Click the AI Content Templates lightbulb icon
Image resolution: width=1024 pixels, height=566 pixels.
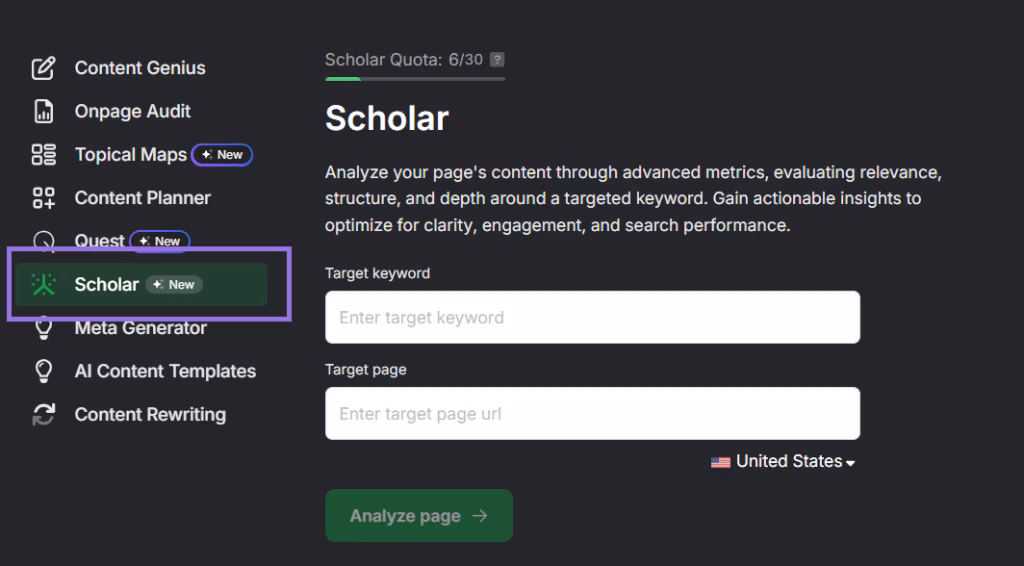[43, 371]
